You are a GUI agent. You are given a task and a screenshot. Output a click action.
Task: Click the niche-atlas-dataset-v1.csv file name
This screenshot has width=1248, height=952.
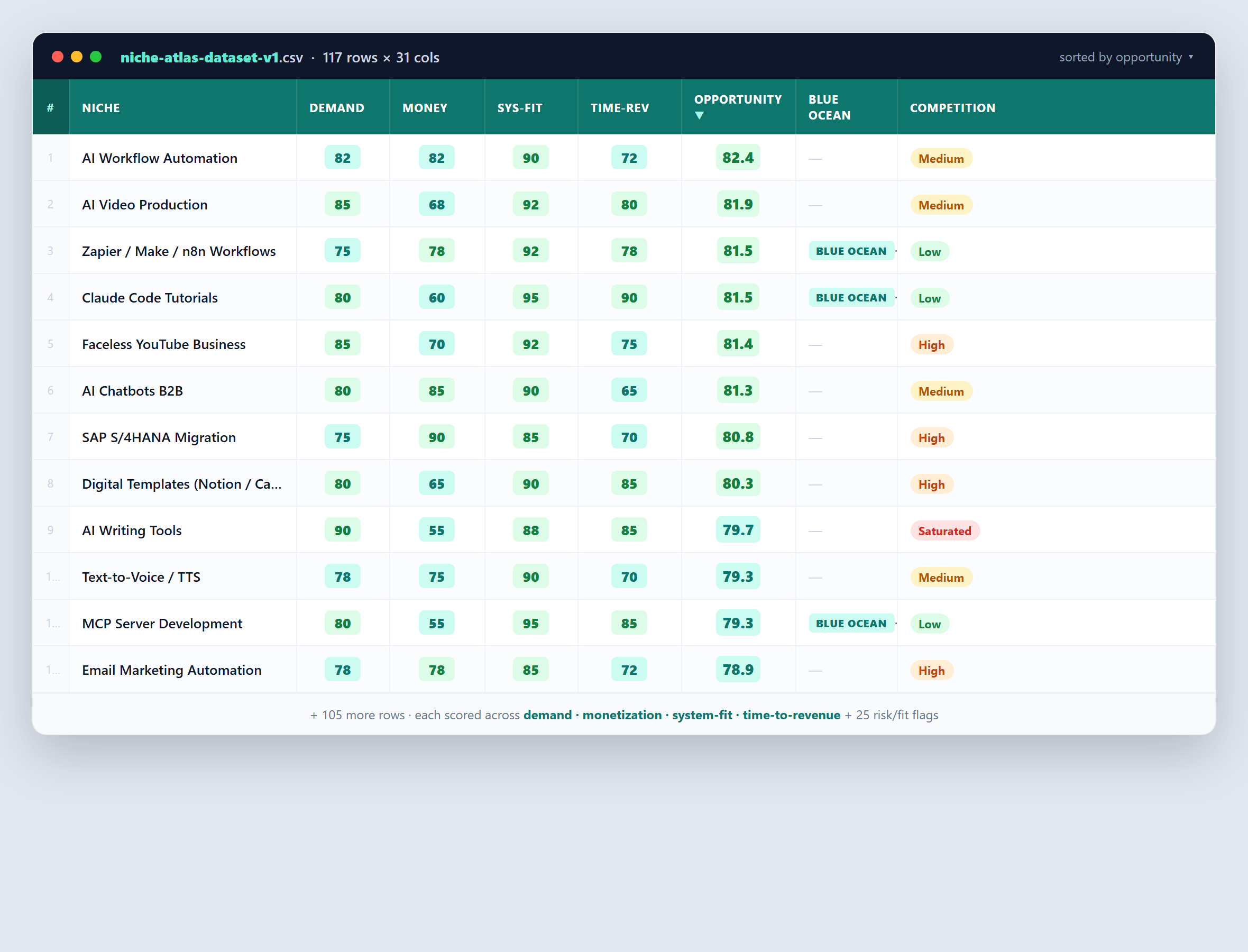click(212, 57)
